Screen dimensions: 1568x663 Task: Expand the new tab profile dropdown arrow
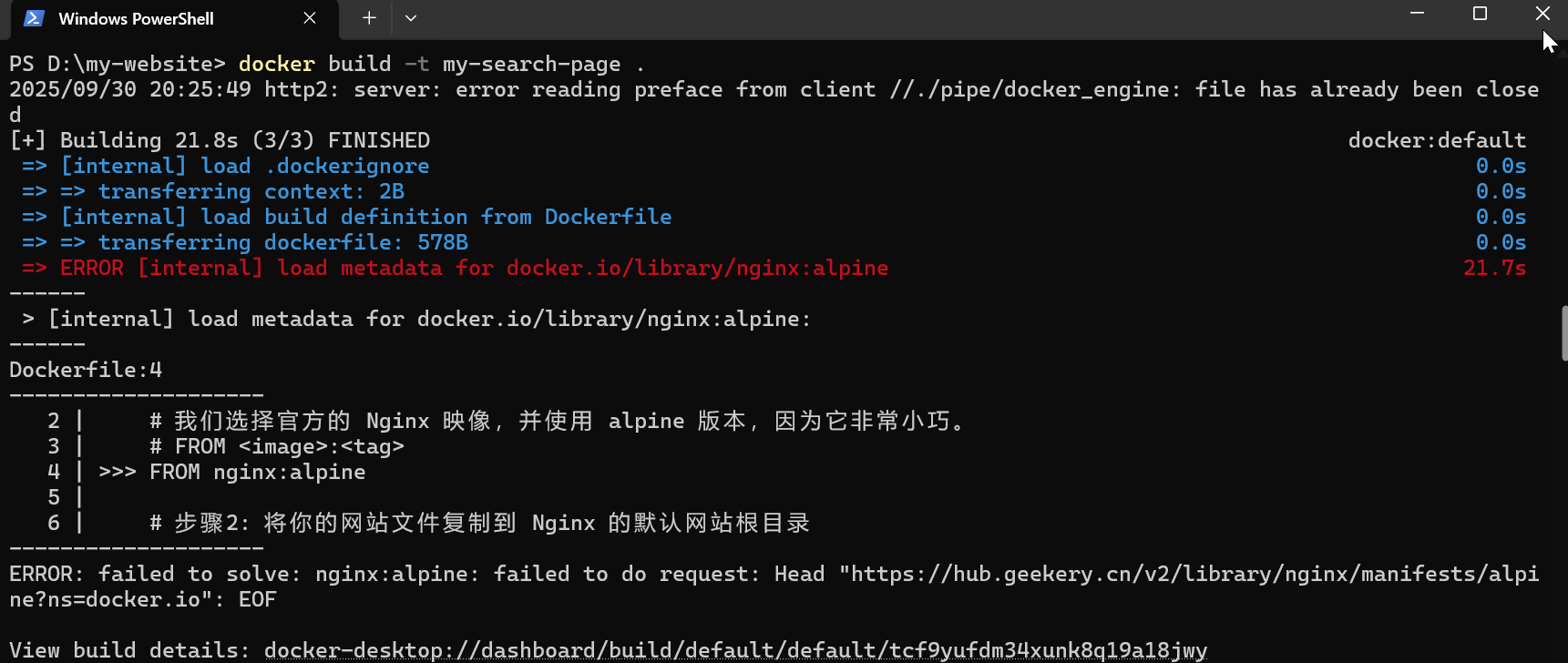pyautogui.click(x=411, y=18)
